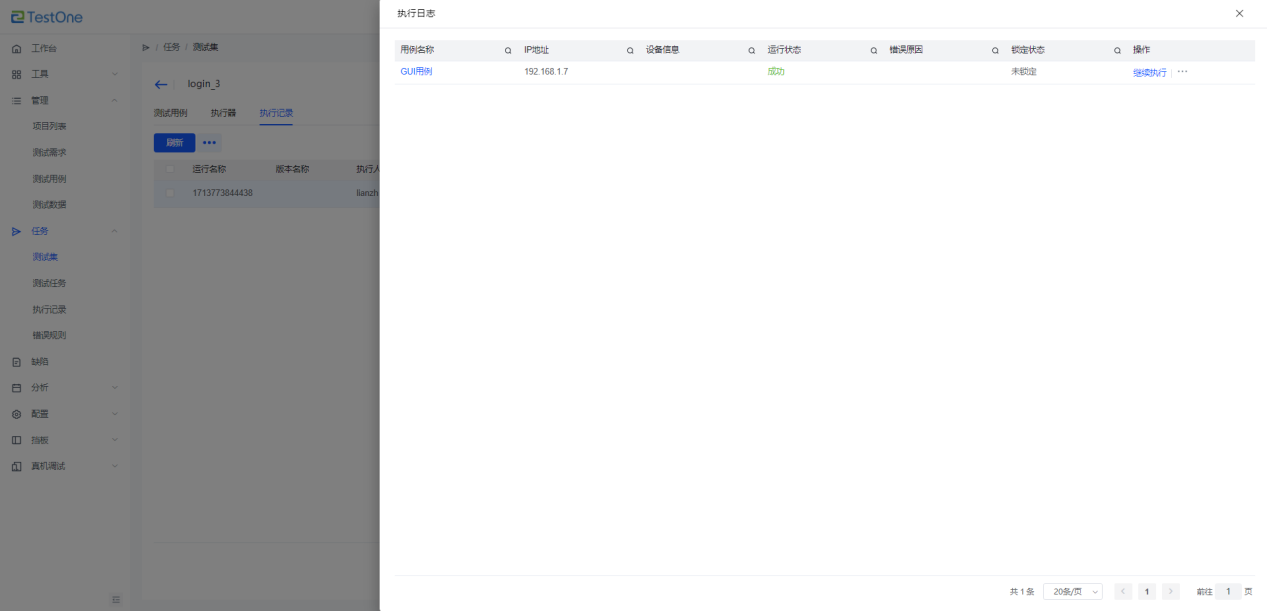Click the 运行状态 column filter icon
The width and height of the screenshot is (1267, 611).
[874, 50]
